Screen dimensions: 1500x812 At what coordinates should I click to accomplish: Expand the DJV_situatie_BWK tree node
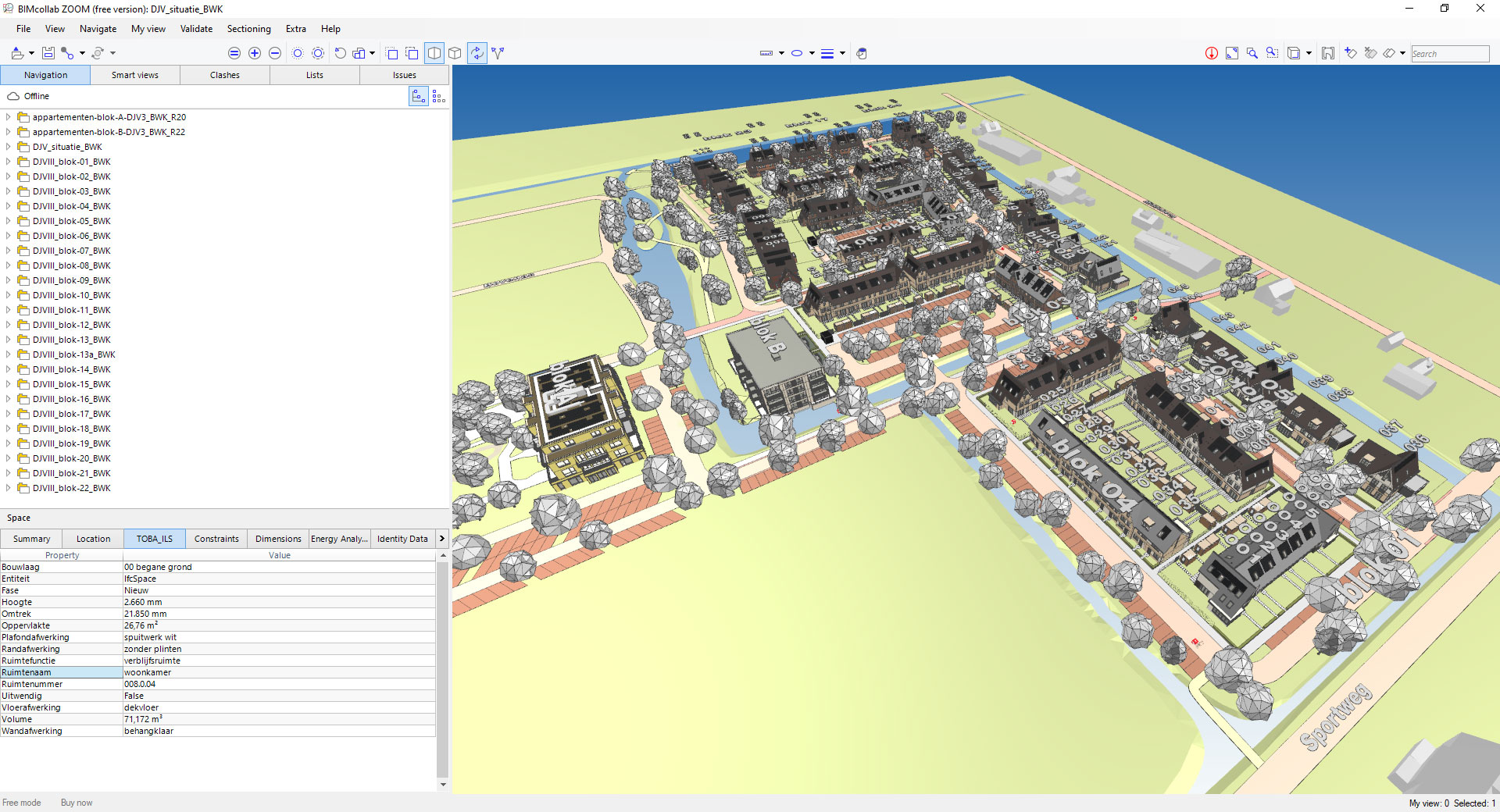coord(9,147)
